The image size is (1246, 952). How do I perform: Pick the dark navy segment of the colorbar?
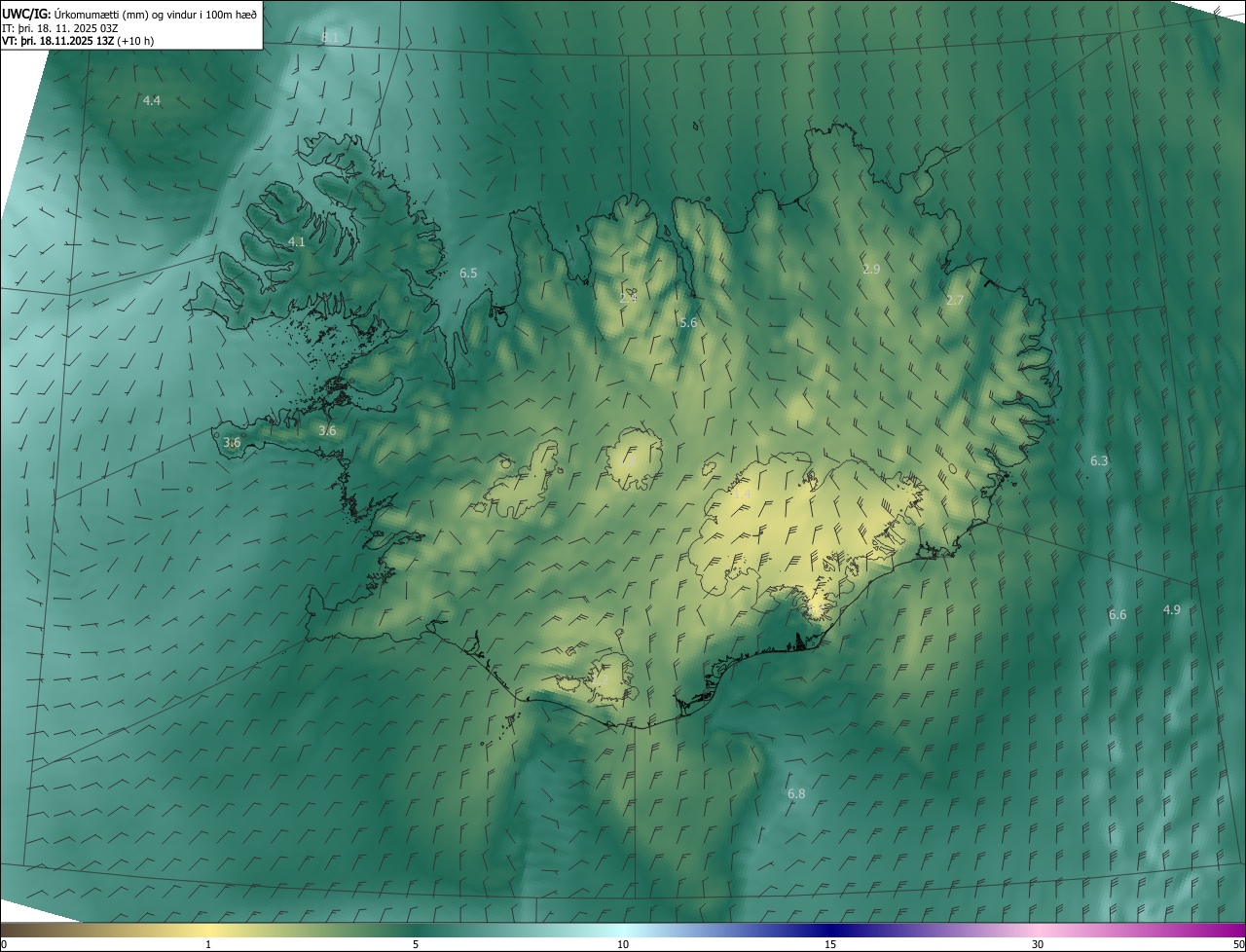[x=830, y=930]
